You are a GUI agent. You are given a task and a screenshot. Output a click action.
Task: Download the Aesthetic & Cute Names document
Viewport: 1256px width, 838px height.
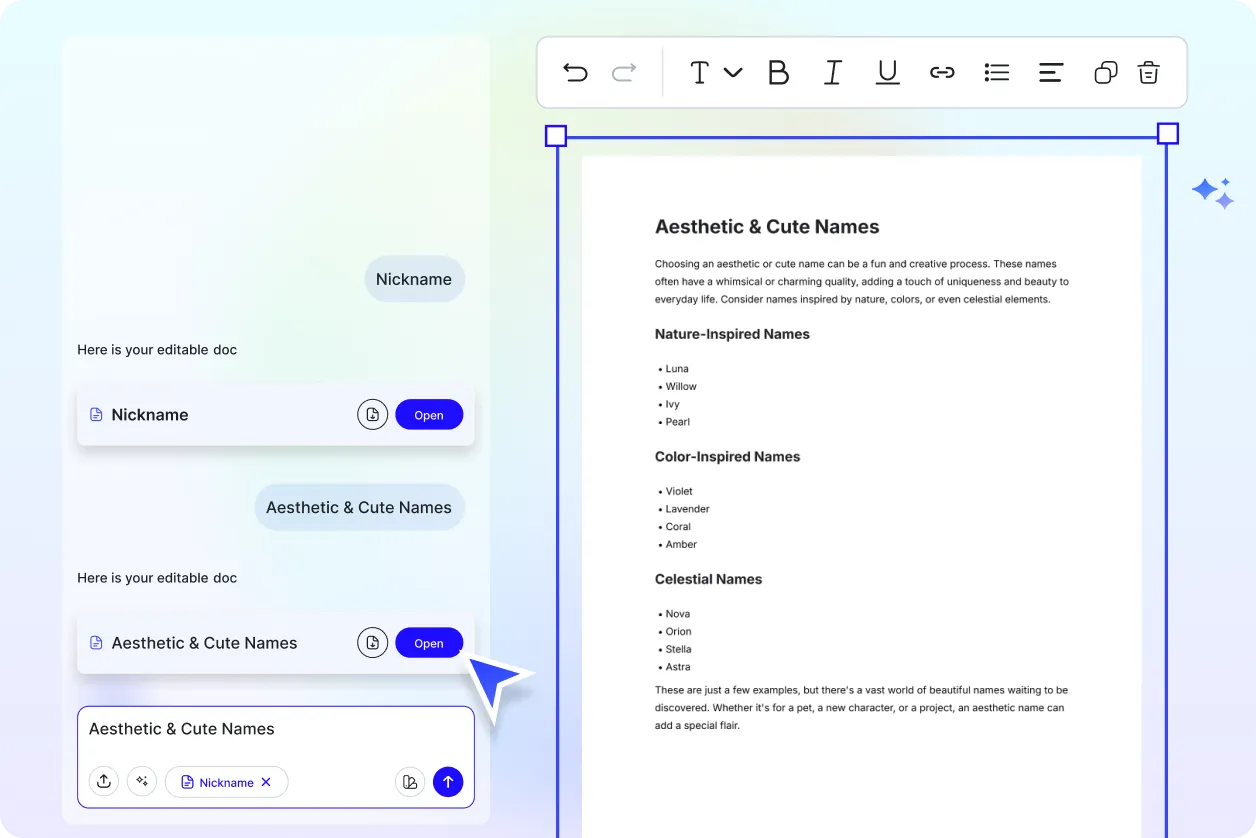[x=372, y=643]
